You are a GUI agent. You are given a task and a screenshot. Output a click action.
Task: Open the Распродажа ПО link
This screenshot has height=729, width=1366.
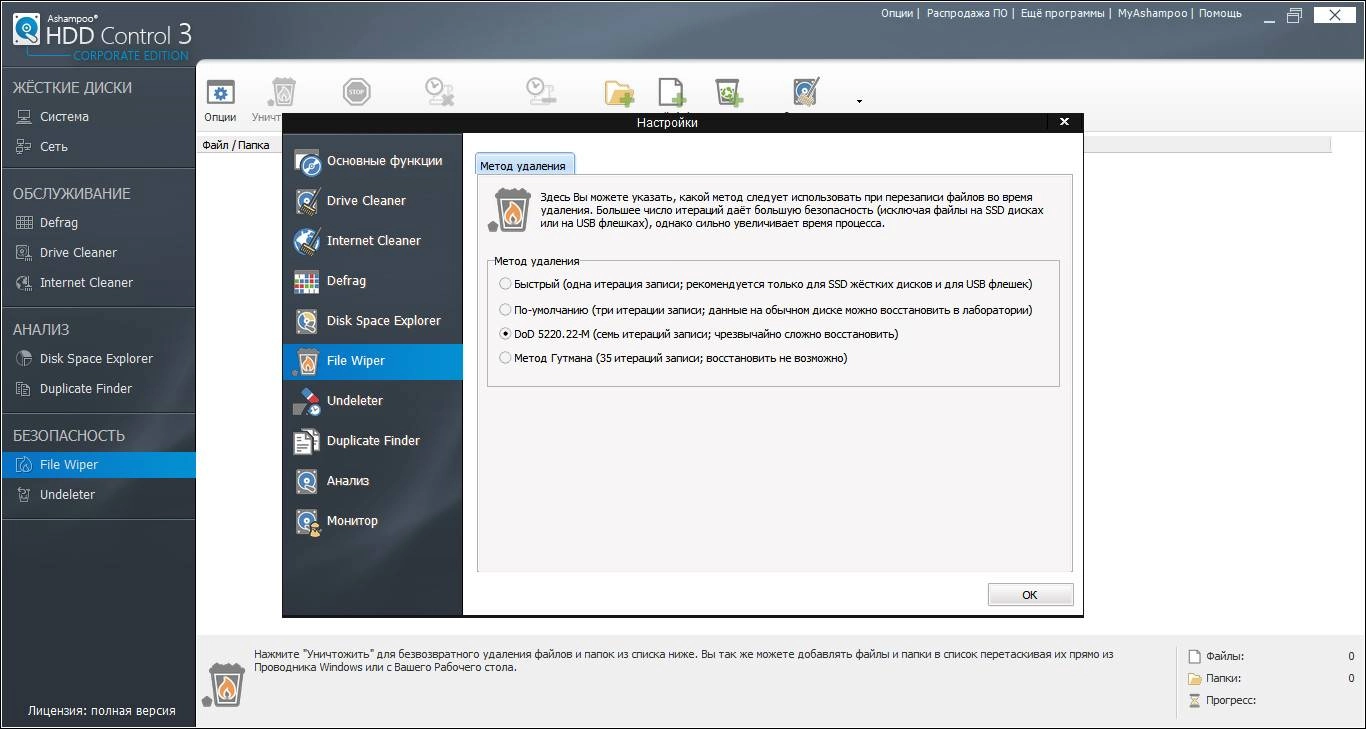pyautogui.click(x=968, y=14)
